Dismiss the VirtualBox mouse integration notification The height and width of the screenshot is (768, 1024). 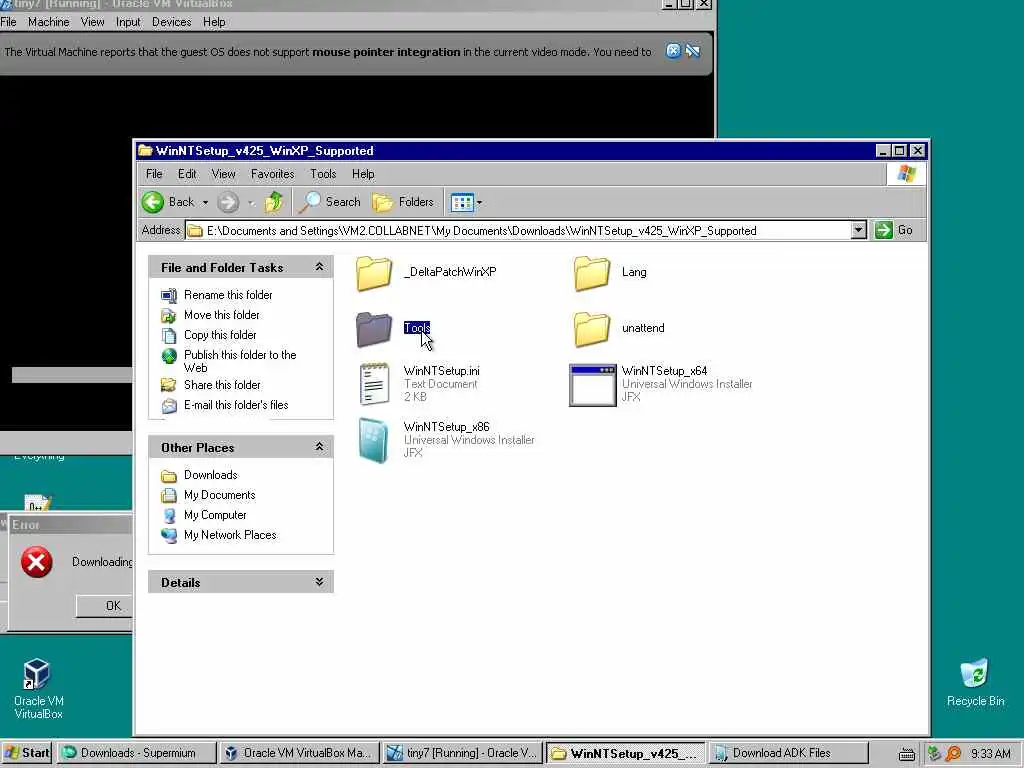point(673,51)
